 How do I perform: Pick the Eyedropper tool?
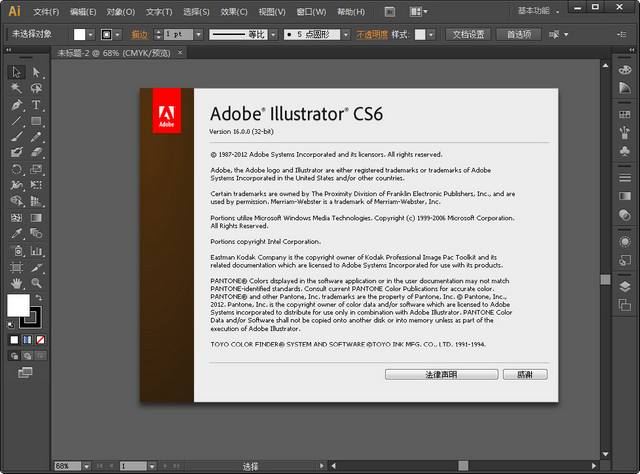pos(16,234)
